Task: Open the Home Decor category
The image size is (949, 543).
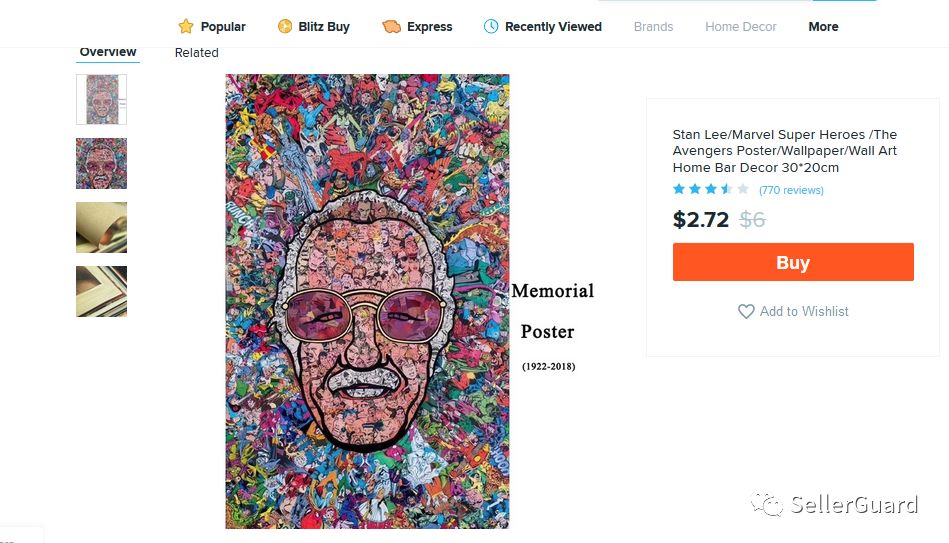Action: pyautogui.click(x=741, y=27)
